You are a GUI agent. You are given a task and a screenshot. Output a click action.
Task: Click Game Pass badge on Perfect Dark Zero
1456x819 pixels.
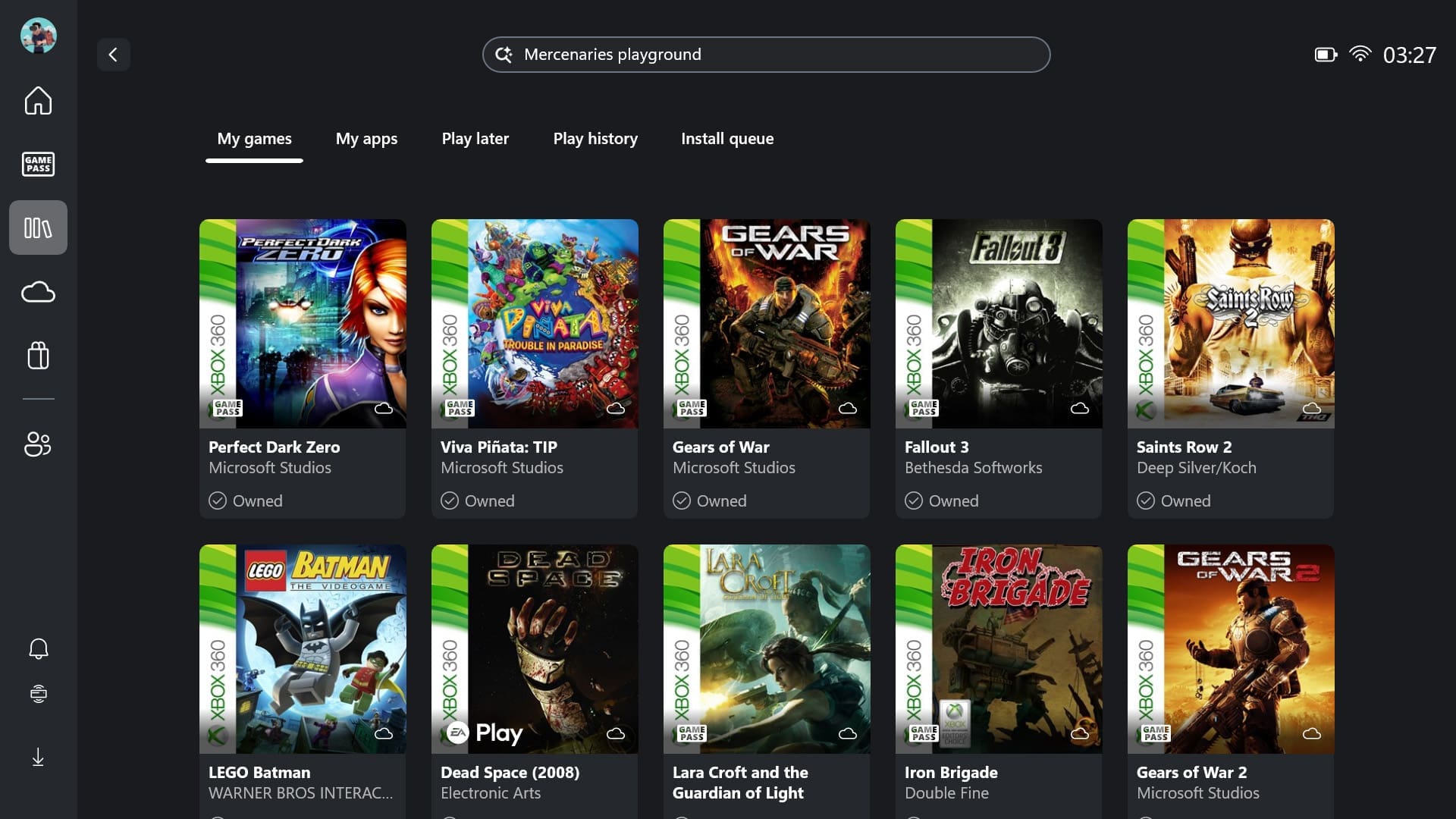point(227,408)
